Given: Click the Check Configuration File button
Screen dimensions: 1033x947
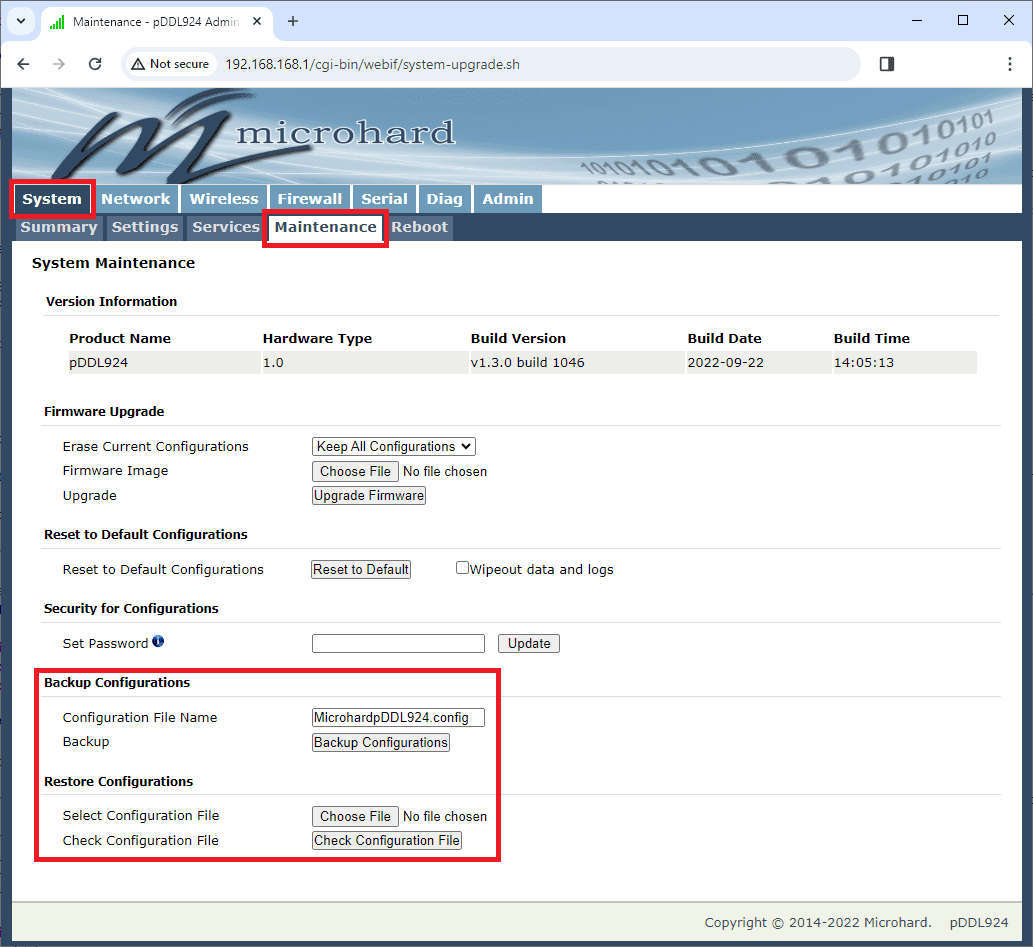Looking at the screenshot, I should tap(387, 840).
